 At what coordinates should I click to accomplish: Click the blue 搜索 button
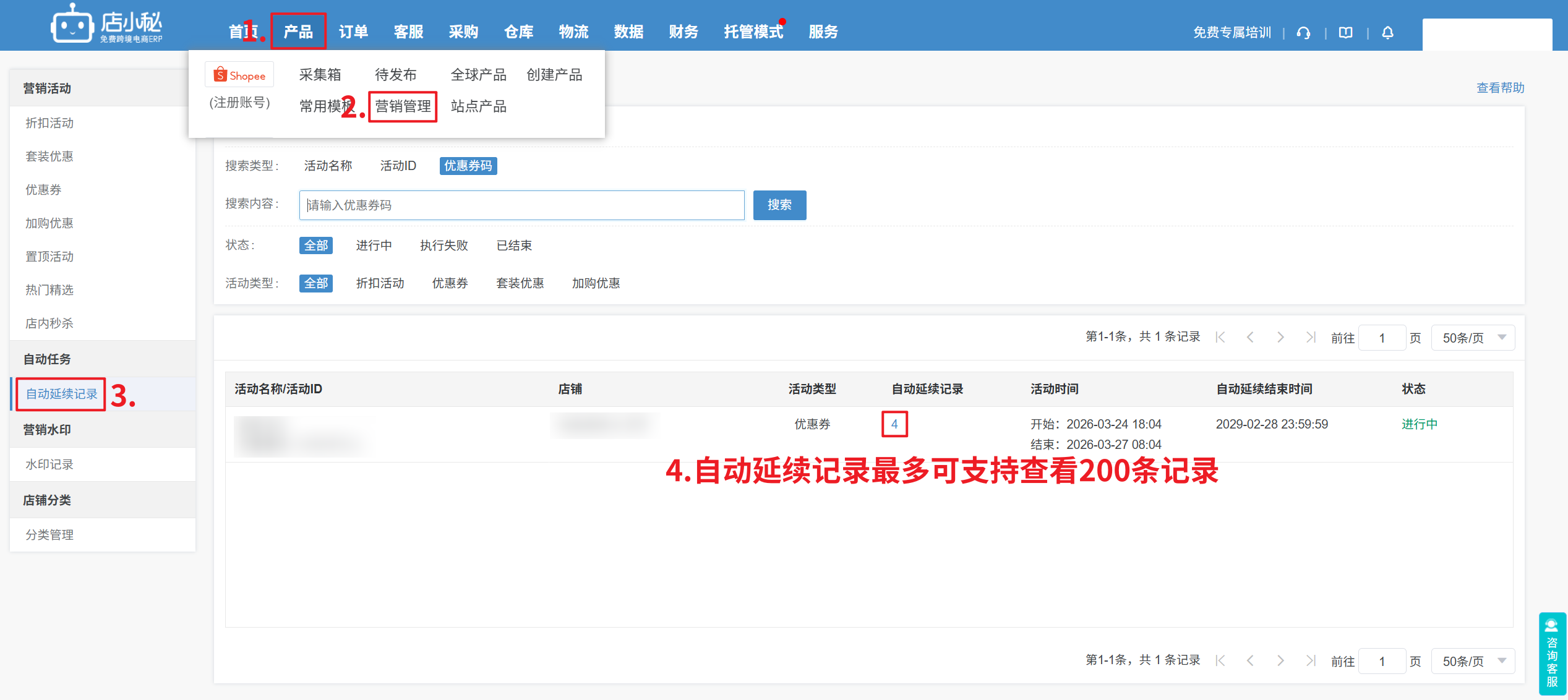tap(779, 205)
